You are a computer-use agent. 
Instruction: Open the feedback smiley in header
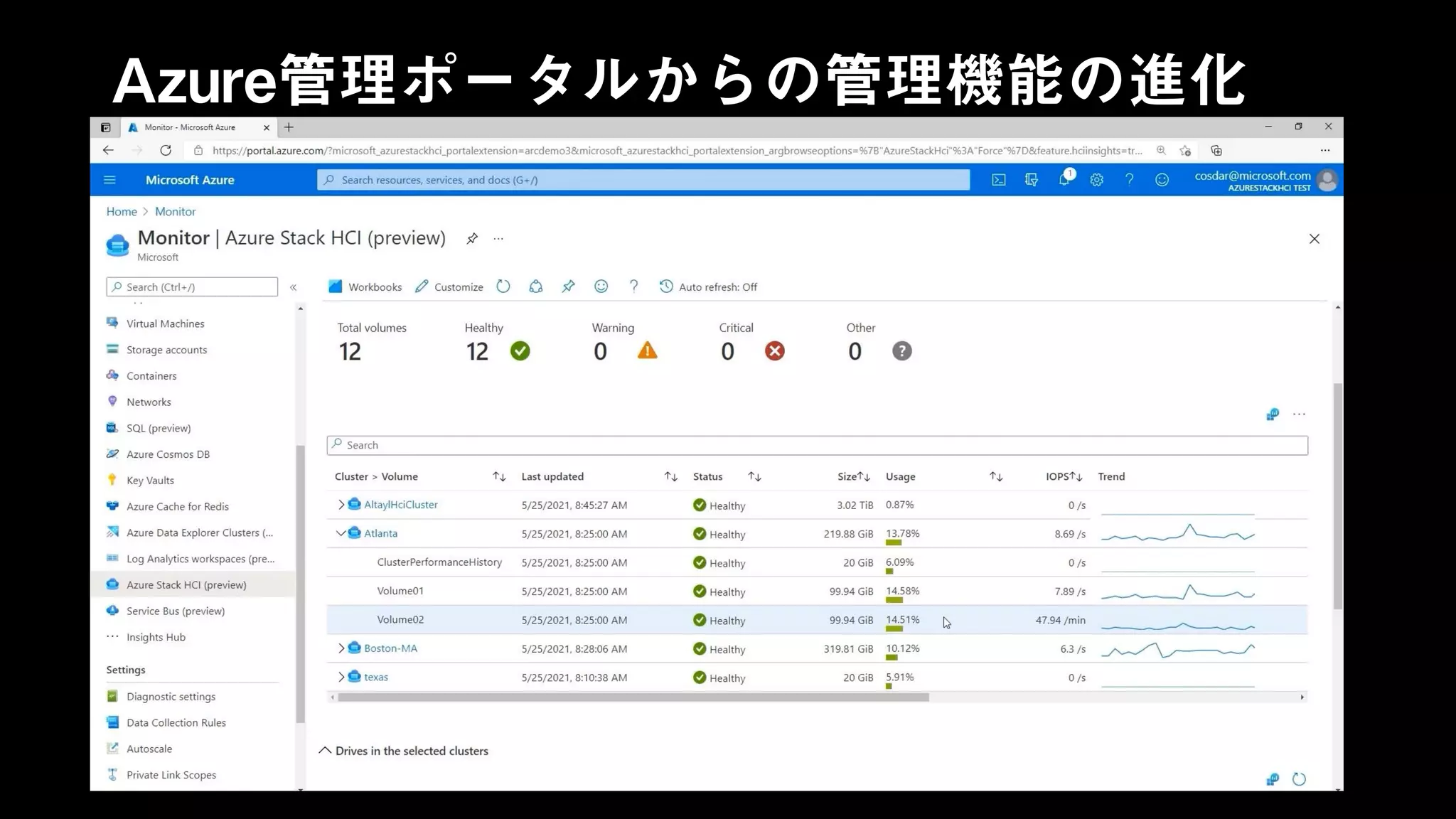1162,180
